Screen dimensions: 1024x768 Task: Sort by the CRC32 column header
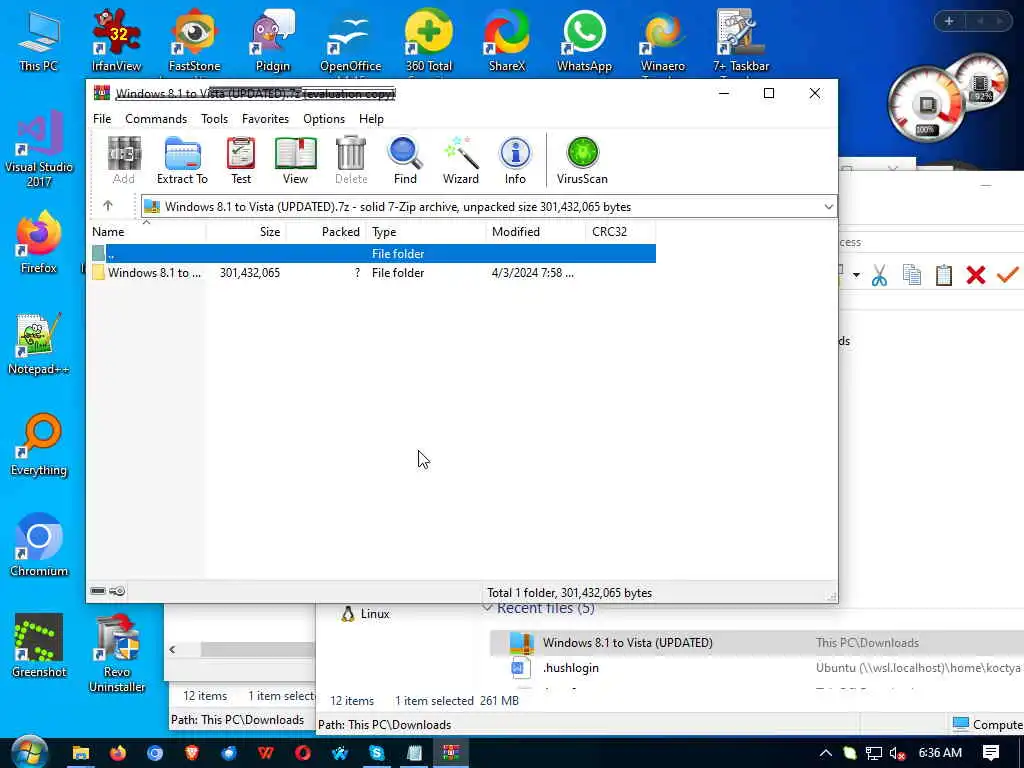(x=621, y=232)
